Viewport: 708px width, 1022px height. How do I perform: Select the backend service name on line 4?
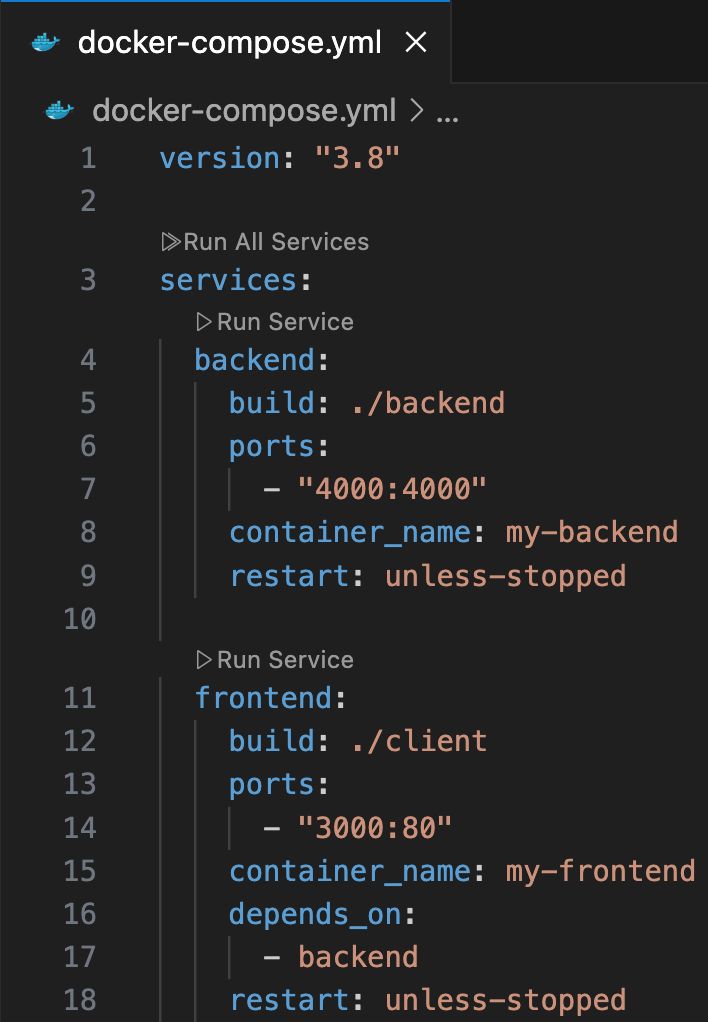tap(250, 359)
